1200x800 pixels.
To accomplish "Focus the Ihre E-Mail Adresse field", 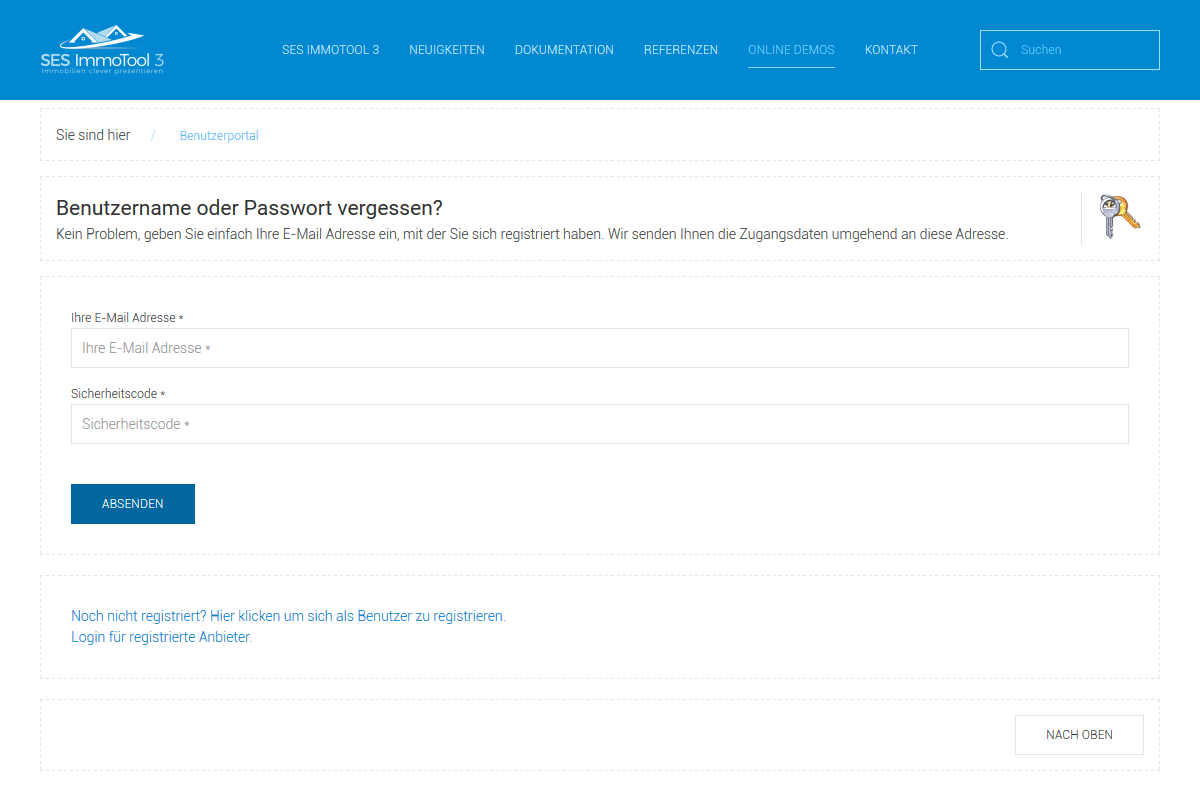I will (x=600, y=348).
